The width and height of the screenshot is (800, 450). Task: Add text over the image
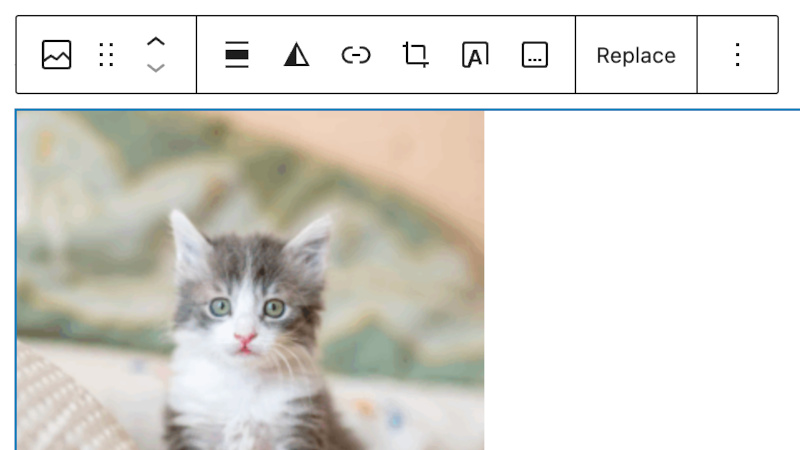tap(475, 55)
